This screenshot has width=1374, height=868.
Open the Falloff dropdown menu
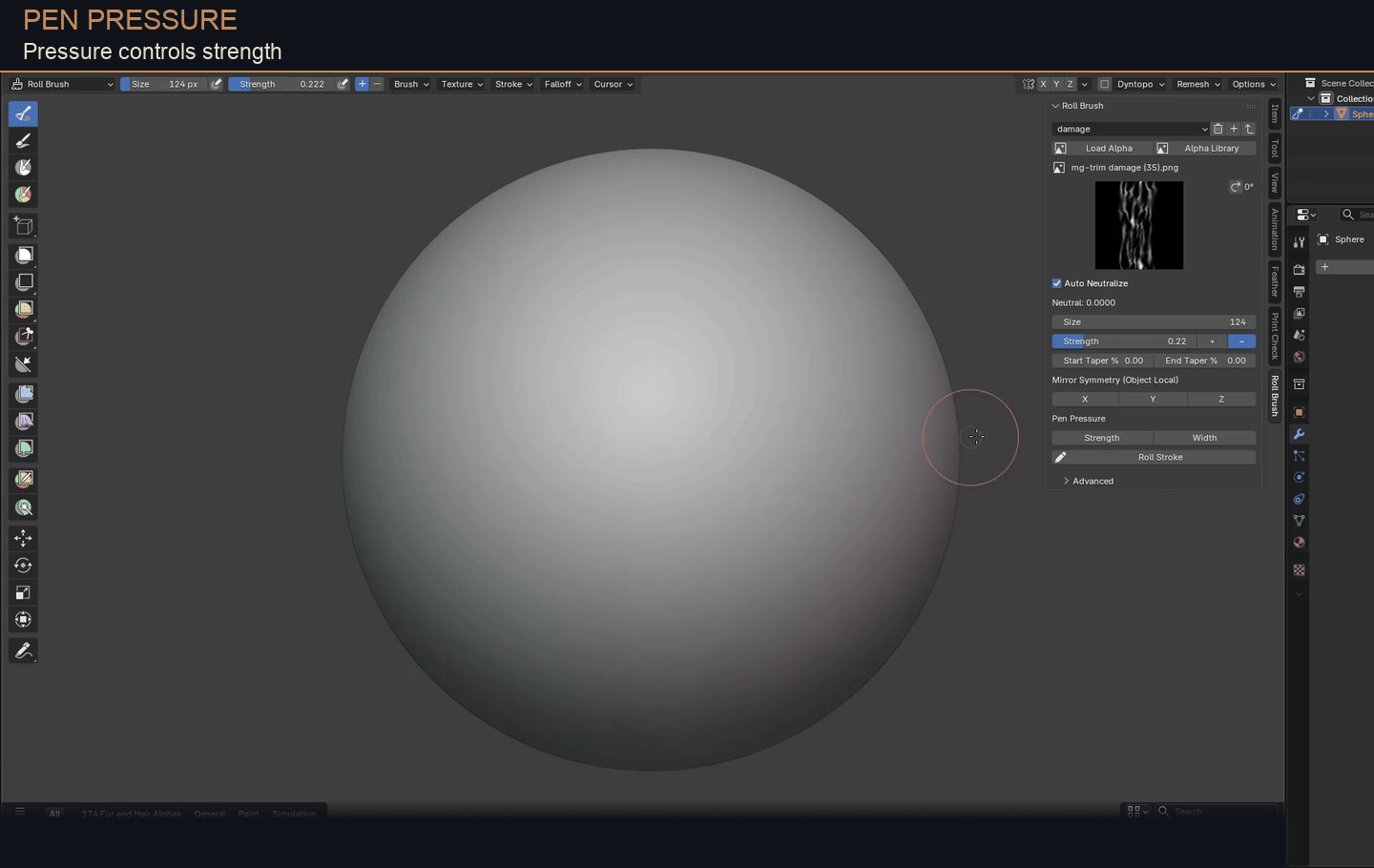click(563, 84)
